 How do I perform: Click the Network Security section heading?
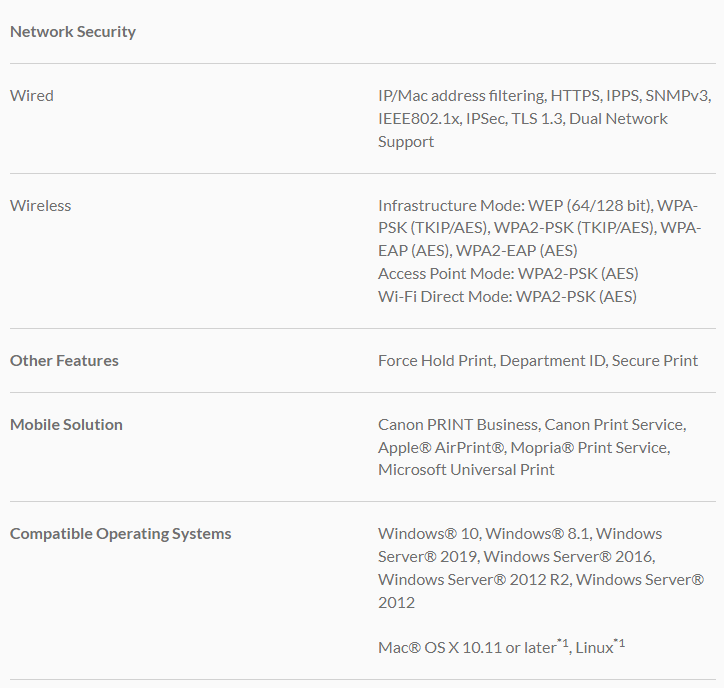pos(73,32)
